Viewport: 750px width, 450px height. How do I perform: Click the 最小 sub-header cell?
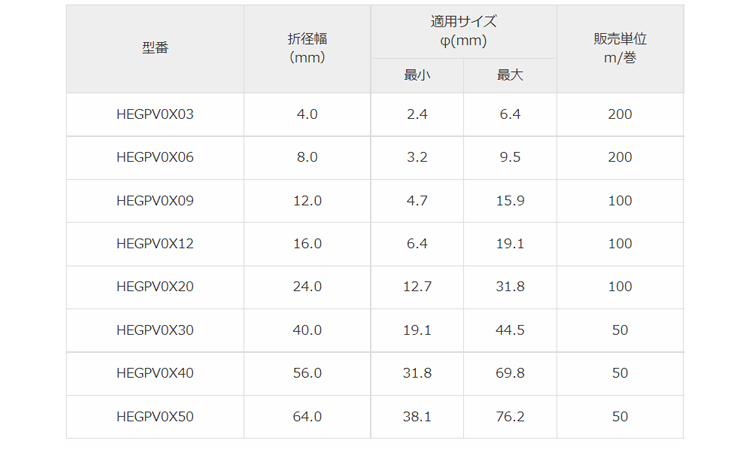pos(417,75)
